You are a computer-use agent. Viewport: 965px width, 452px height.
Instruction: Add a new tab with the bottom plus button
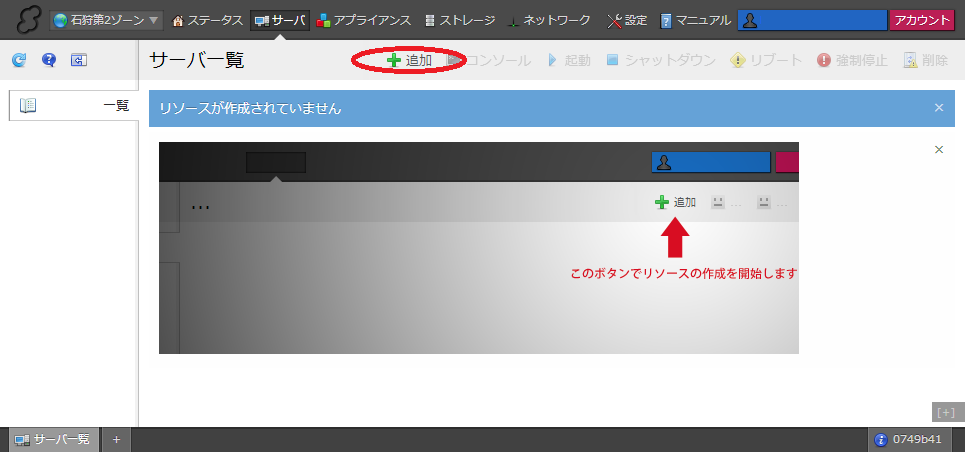(x=116, y=439)
